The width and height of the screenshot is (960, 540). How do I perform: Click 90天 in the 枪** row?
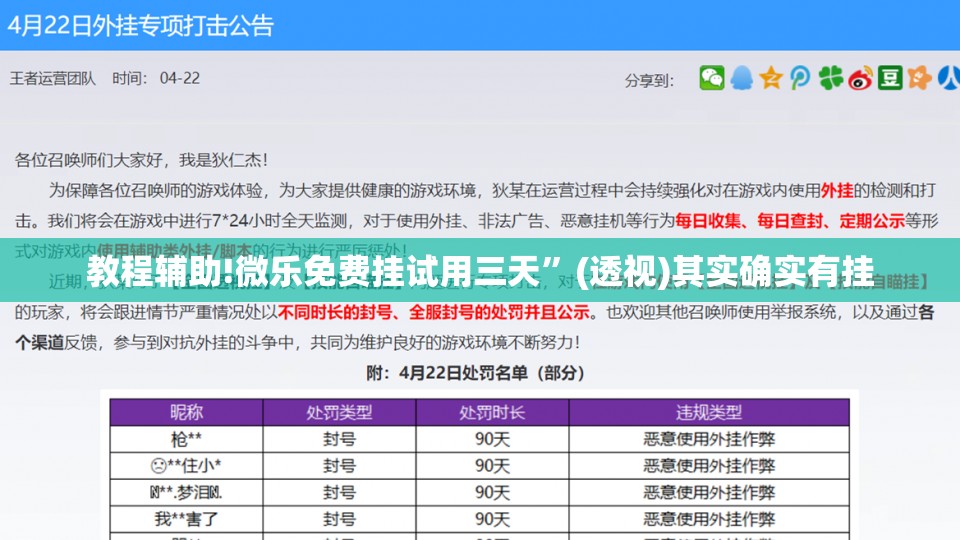pyautogui.click(x=492, y=439)
